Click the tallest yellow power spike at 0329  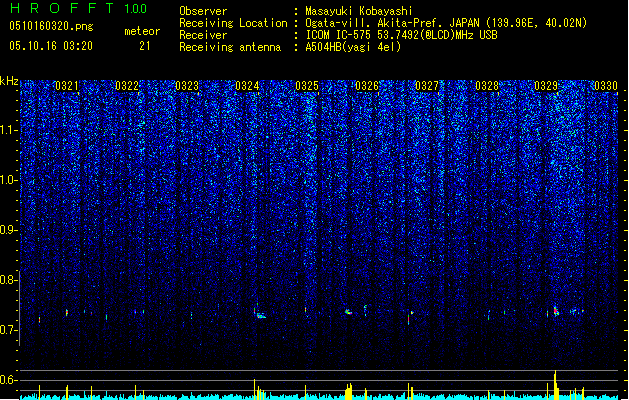[x=556, y=385]
